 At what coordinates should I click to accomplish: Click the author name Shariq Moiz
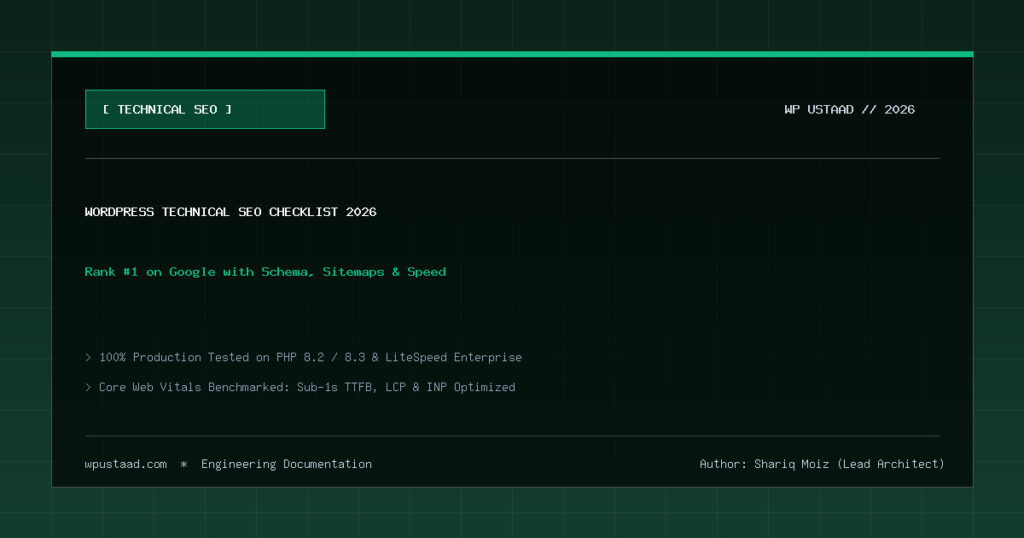792,464
